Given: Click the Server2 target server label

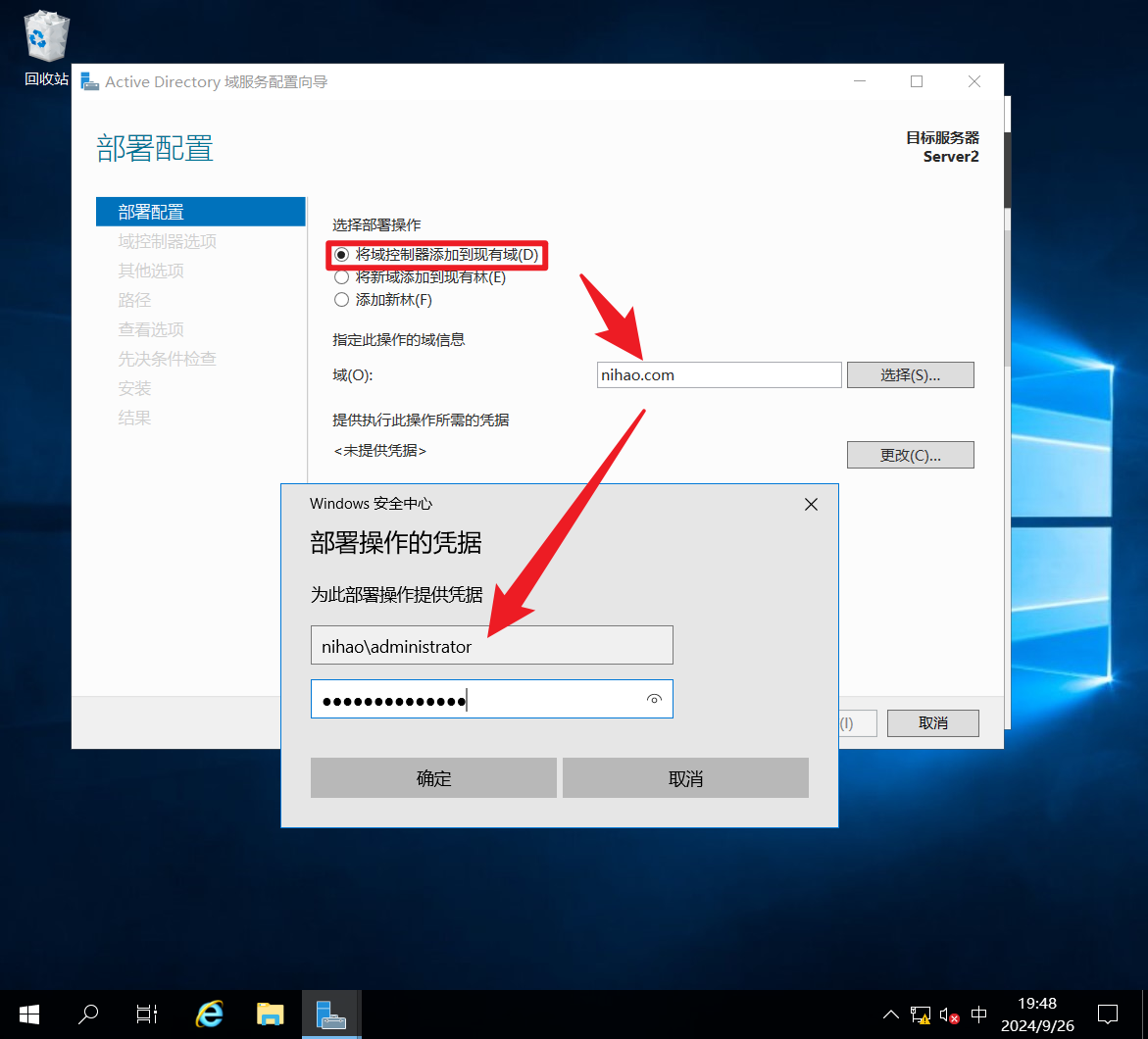Looking at the screenshot, I should coord(950,156).
